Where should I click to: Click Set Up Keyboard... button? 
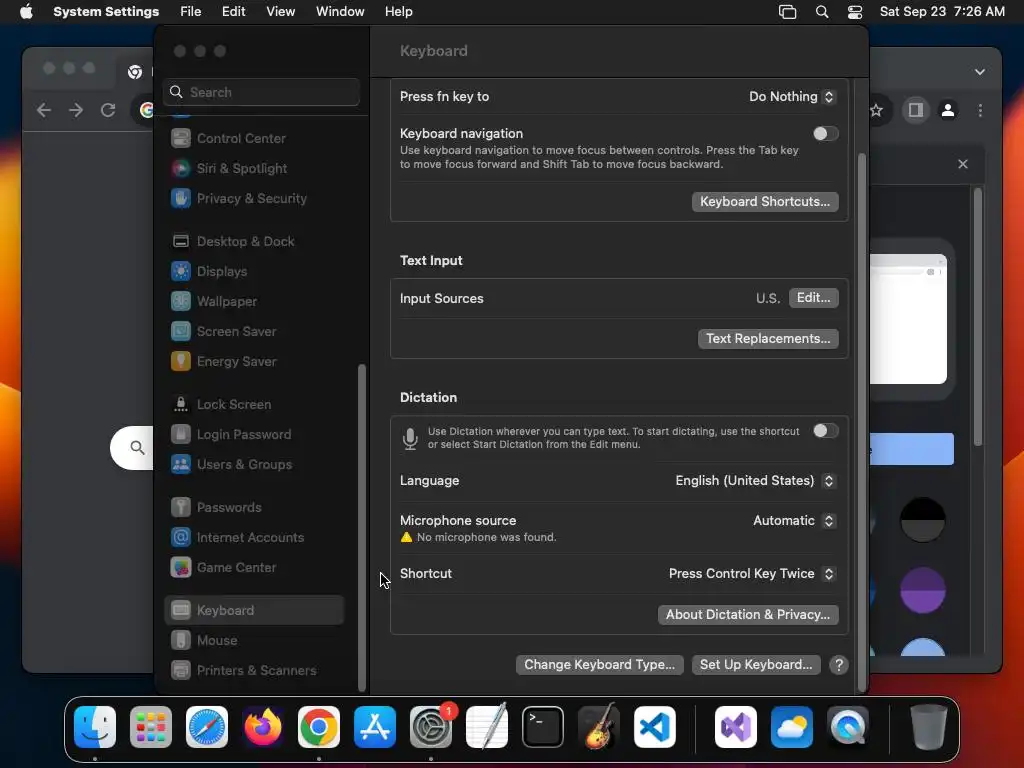pos(756,665)
